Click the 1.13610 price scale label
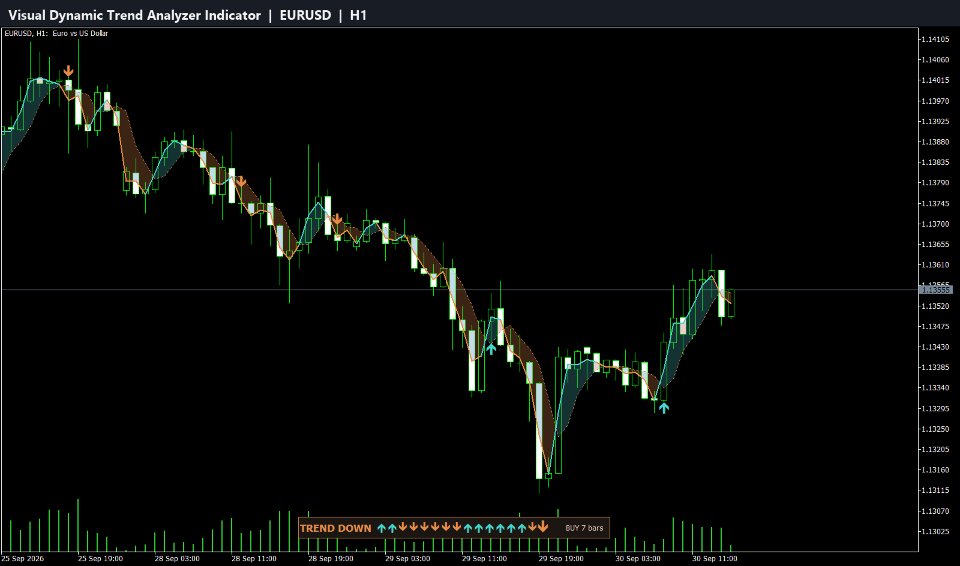 pos(937,265)
